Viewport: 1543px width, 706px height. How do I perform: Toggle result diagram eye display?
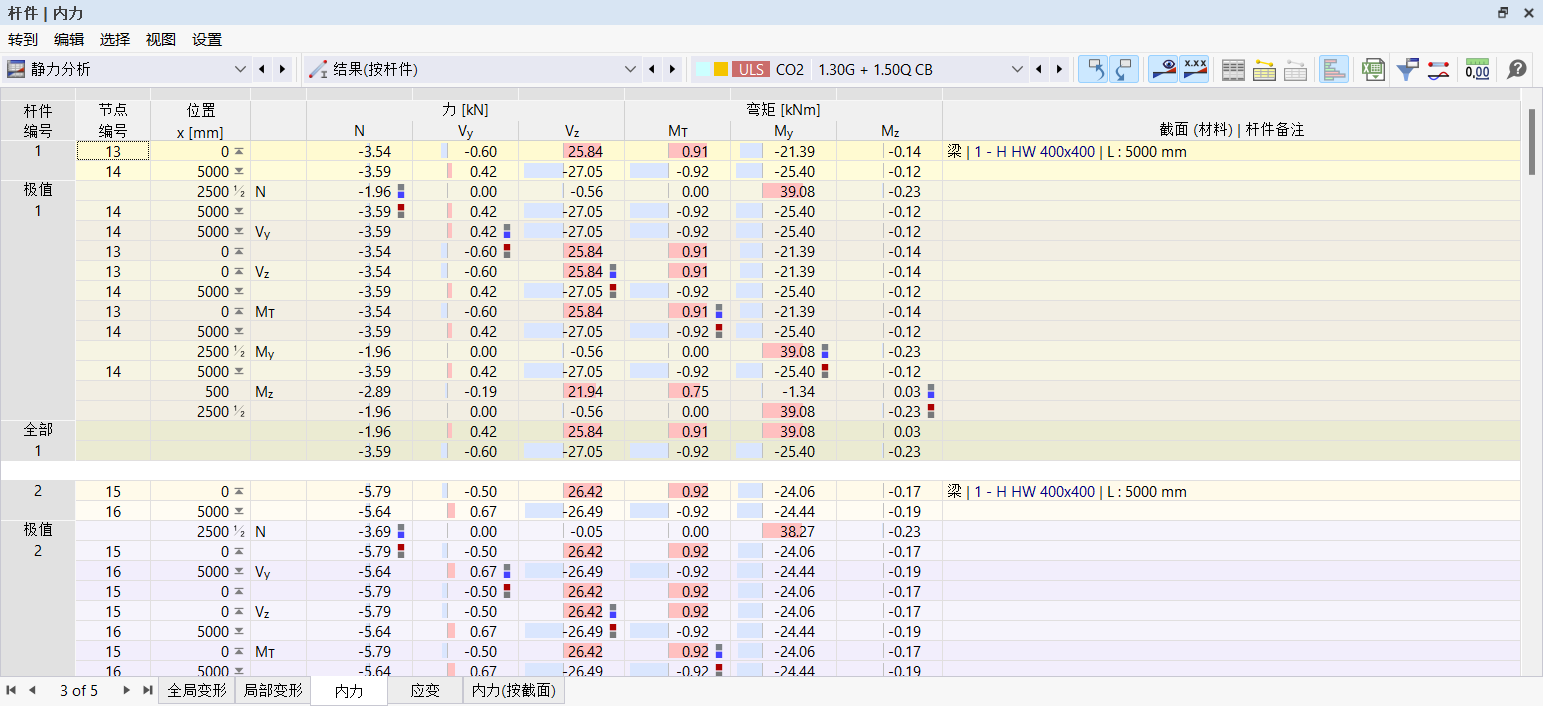tap(1163, 69)
